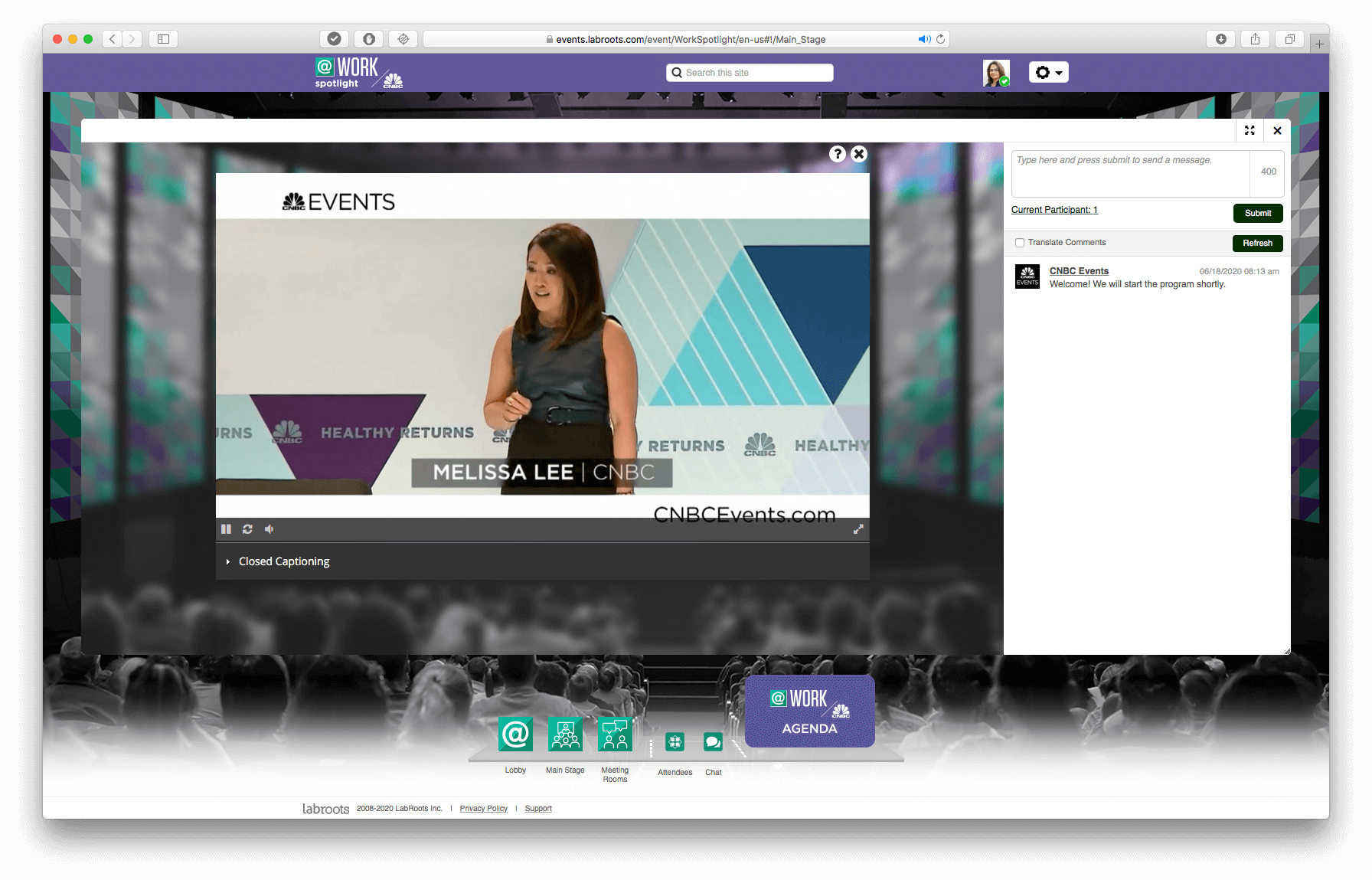Image resolution: width=1372 pixels, height=880 pixels.
Task: Expand video player to fullscreen
Action: [858, 529]
